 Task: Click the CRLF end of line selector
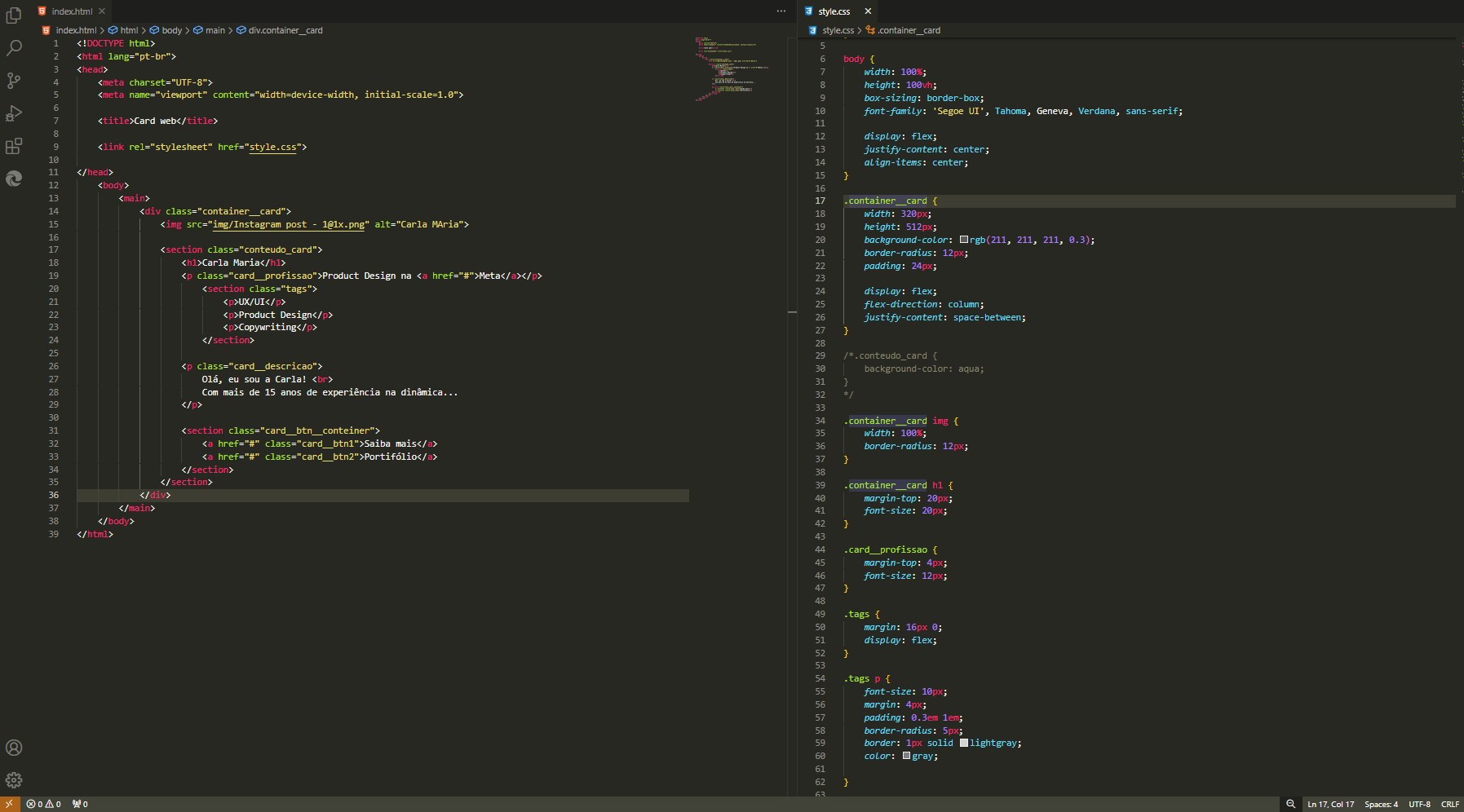tap(1449, 804)
